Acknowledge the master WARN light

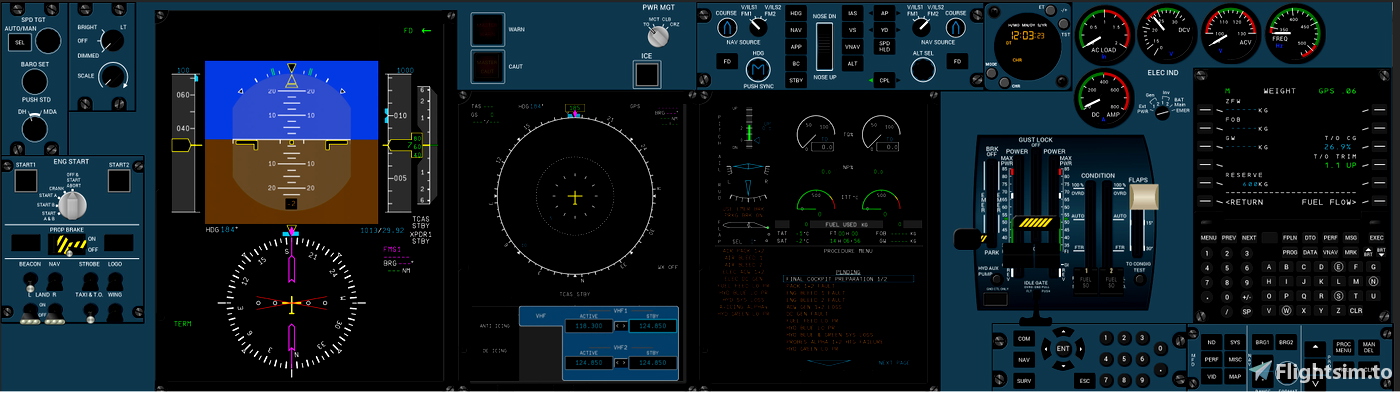tap(487, 30)
